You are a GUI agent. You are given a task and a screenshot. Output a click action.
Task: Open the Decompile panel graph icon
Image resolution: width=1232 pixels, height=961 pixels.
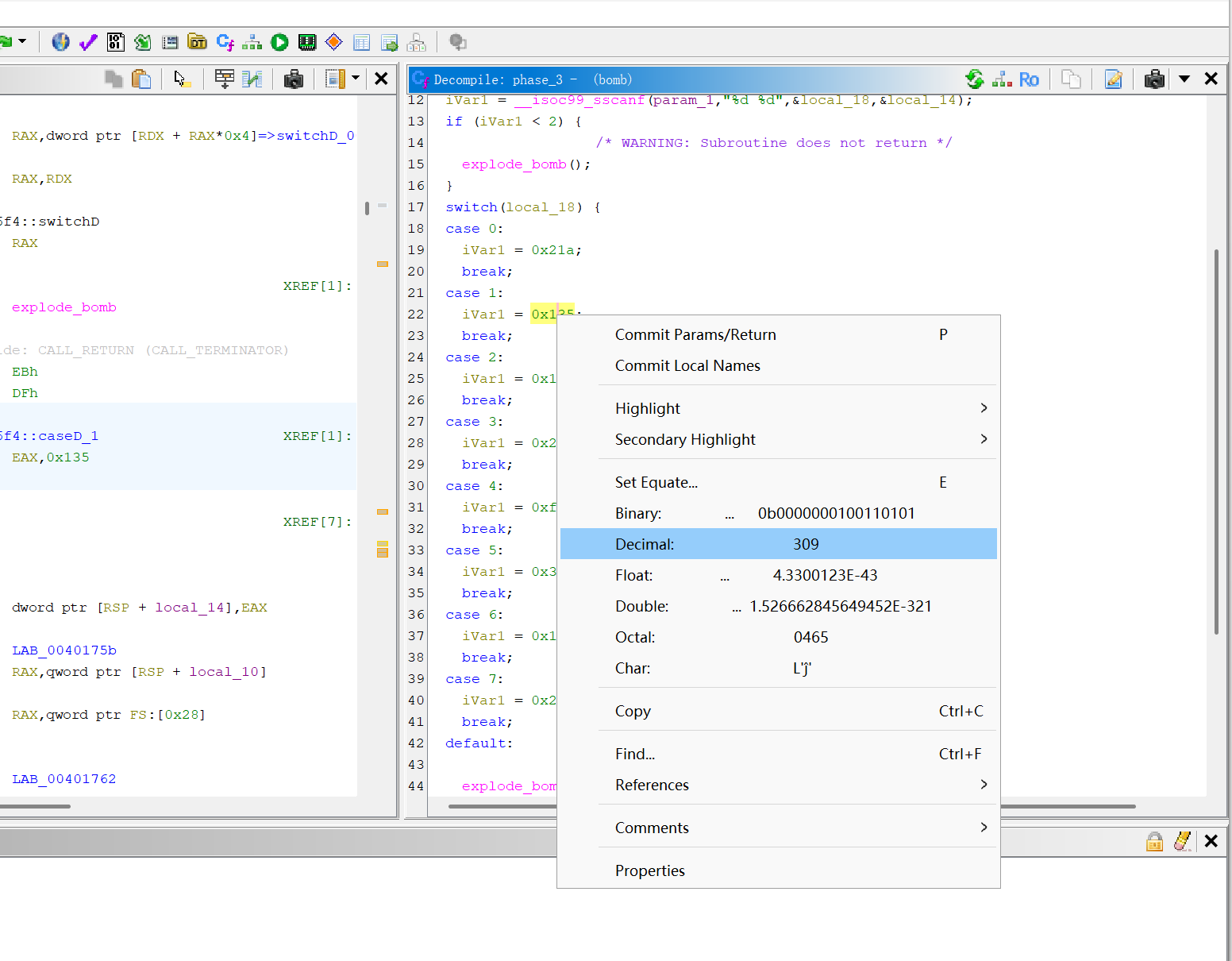pos(1002,79)
